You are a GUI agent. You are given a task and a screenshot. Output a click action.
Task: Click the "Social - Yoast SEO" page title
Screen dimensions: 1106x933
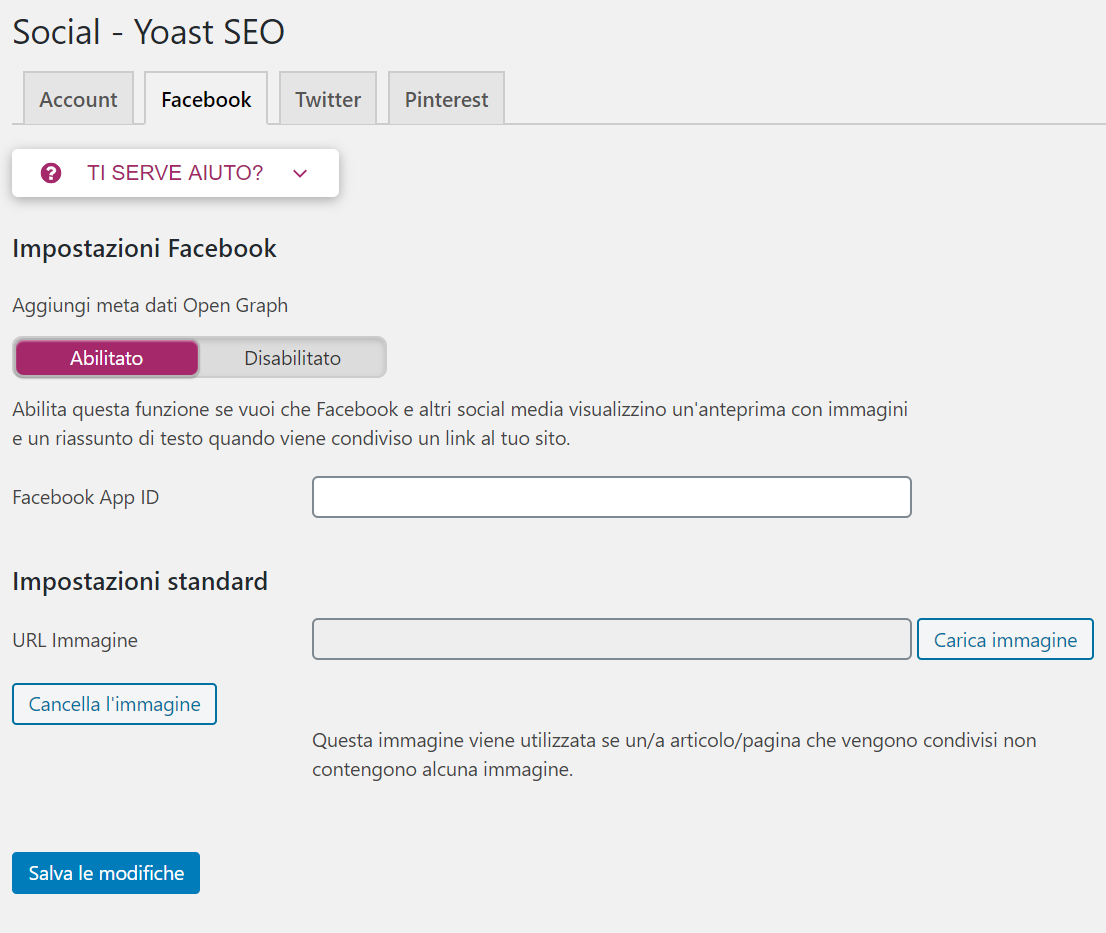coord(148,32)
